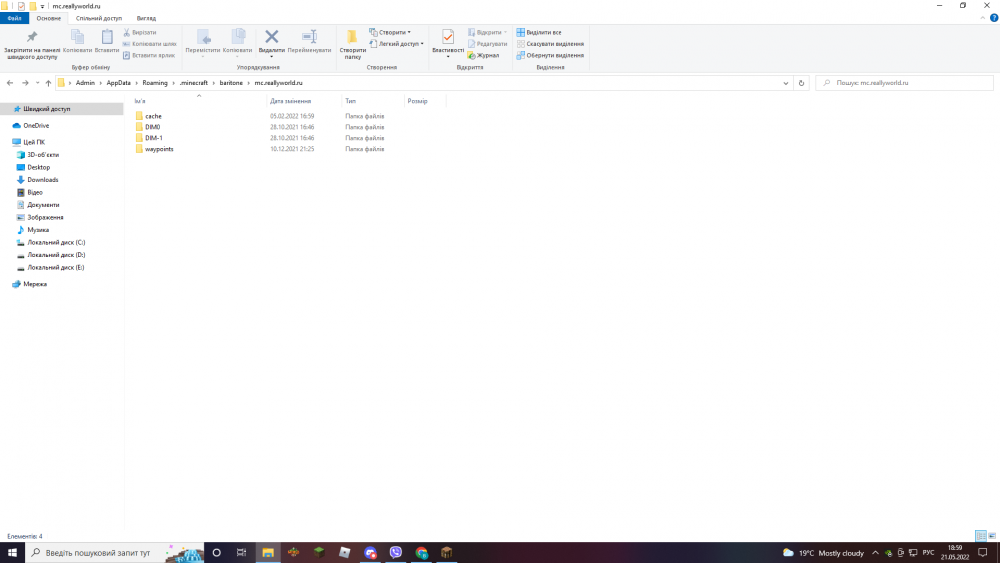Image resolution: width=1000 pixels, height=563 pixels.
Task: Switch to the Спільний доступ tab
Action: click(99, 18)
